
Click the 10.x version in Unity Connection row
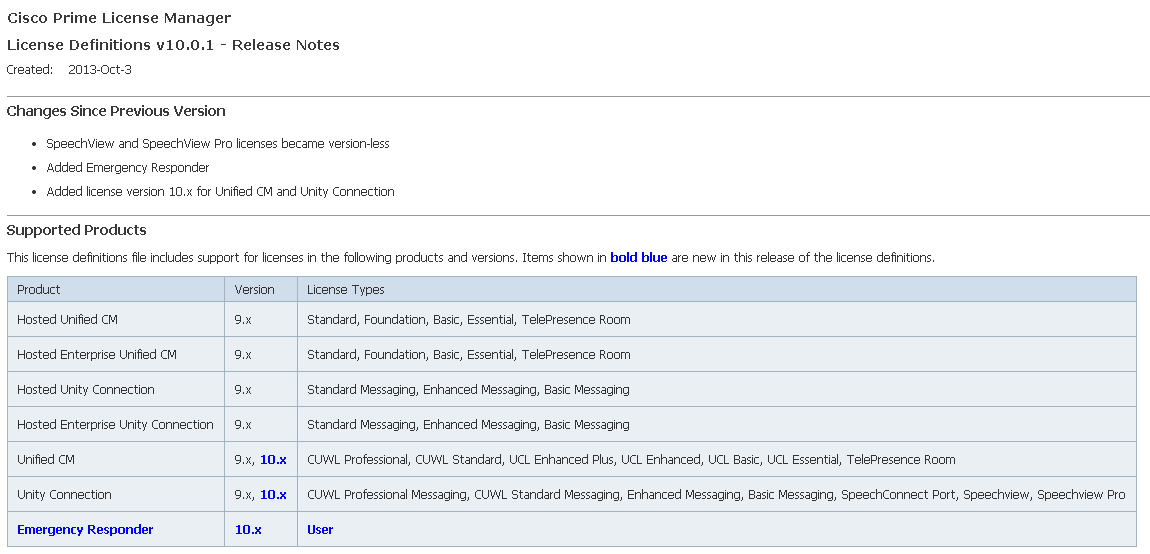point(273,495)
